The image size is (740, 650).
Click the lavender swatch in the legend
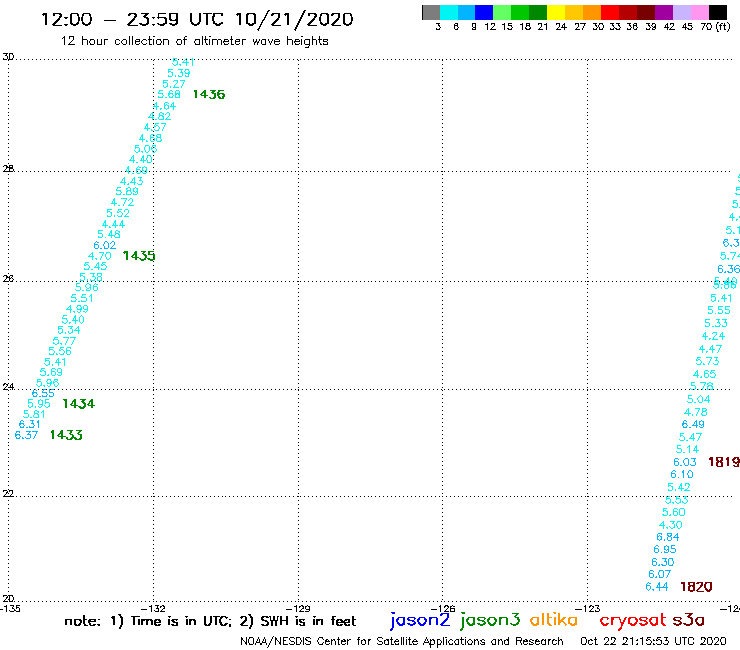682,12
